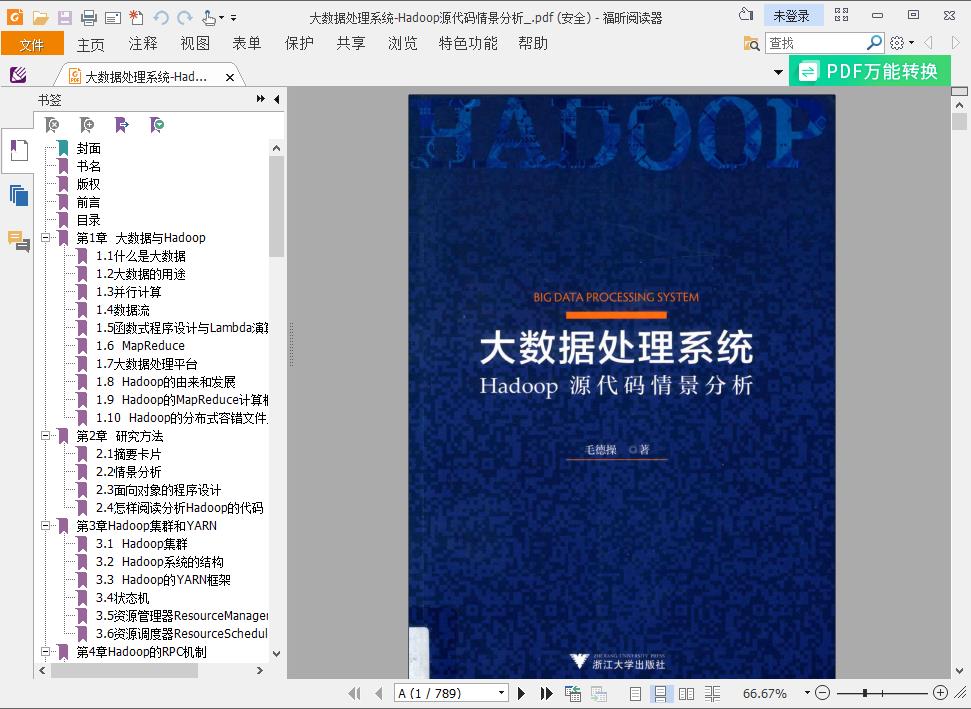Click the skin/appearance icon left of login
Image resolution: width=971 pixels, height=709 pixels.
pos(746,14)
